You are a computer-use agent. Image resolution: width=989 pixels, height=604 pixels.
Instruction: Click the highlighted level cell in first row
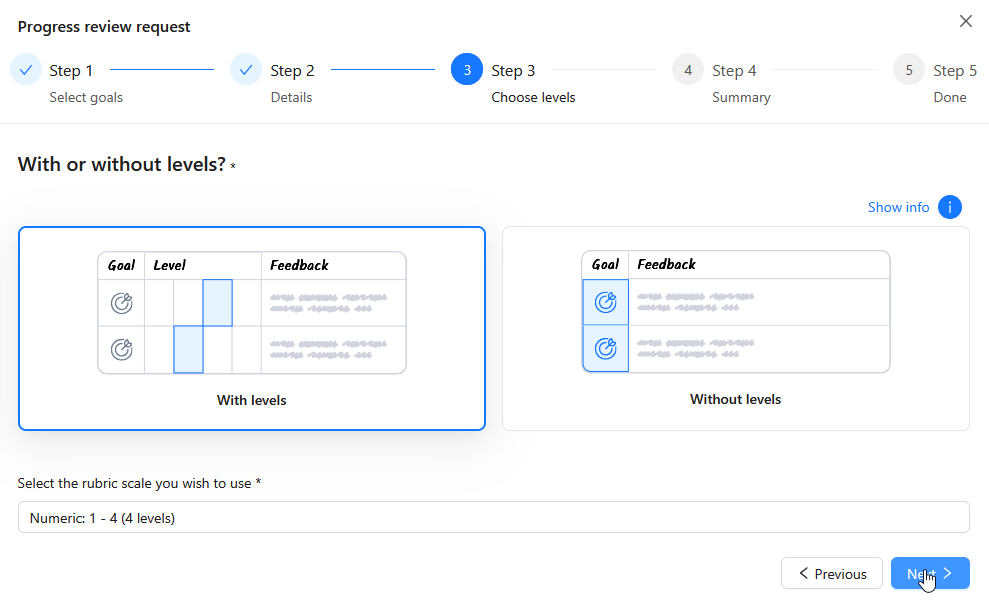[217, 303]
